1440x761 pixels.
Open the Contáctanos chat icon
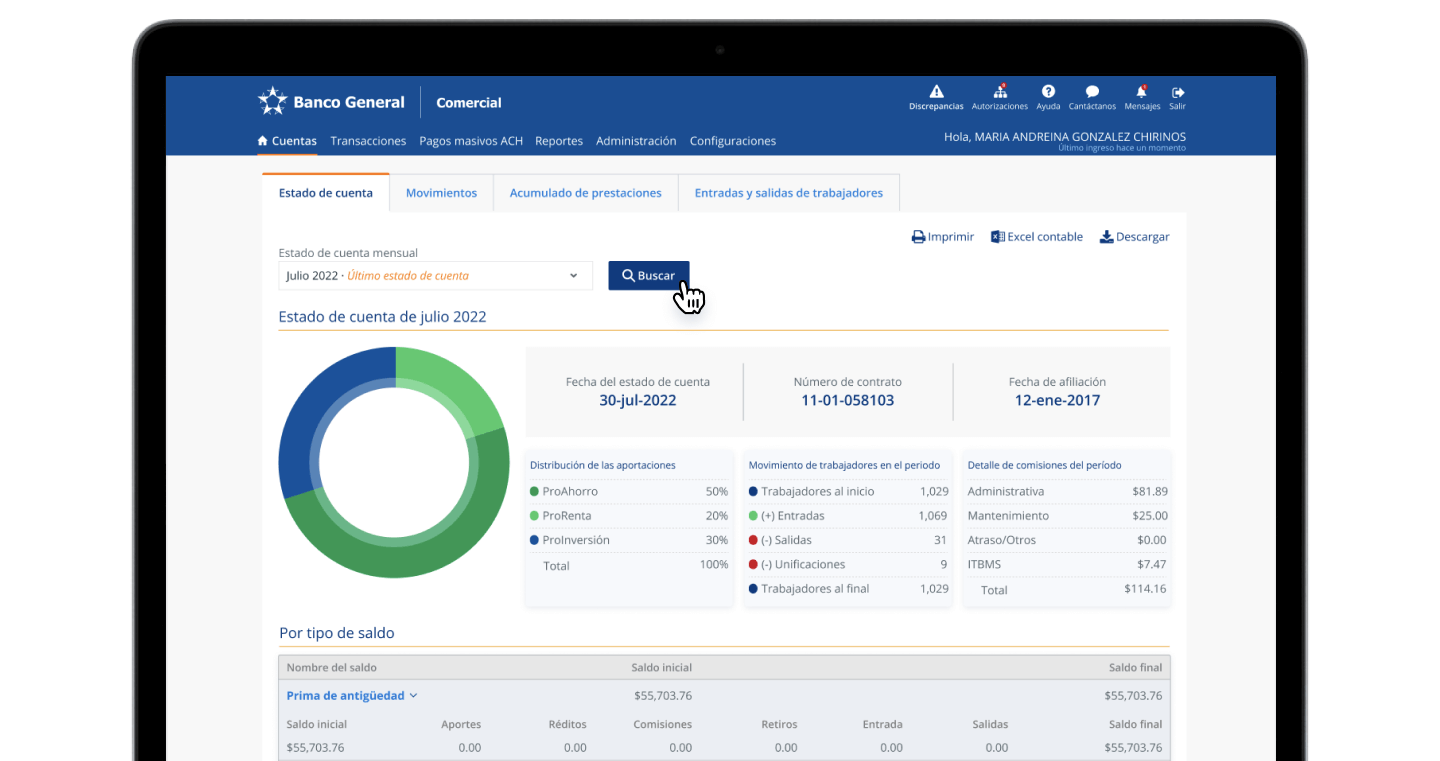pos(1092,91)
